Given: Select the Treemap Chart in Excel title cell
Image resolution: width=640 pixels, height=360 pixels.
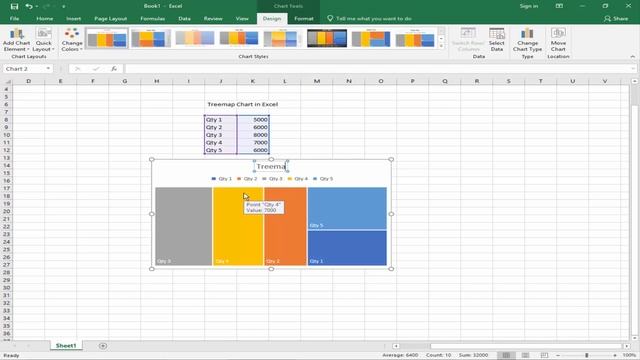Looking at the screenshot, I should (242, 104).
